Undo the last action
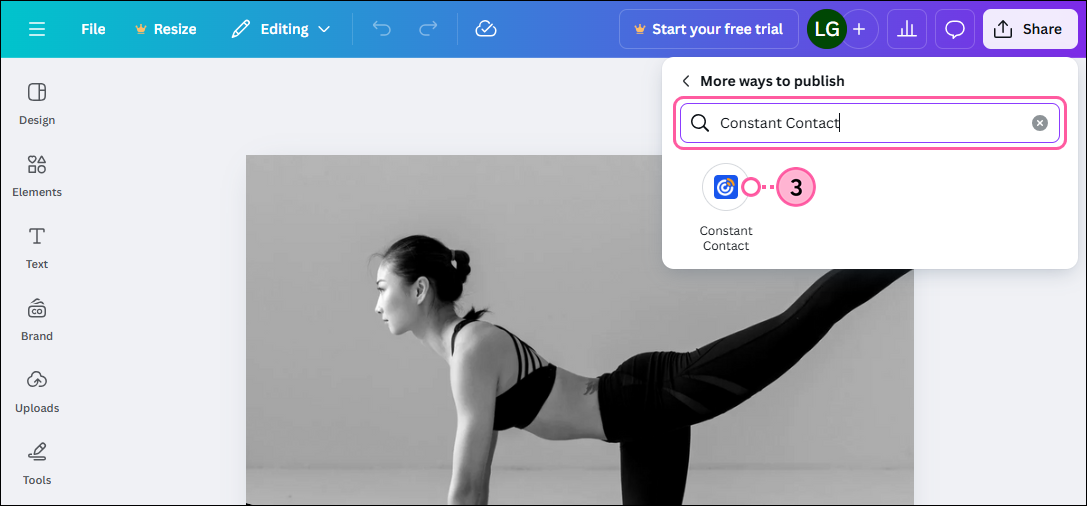This screenshot has height=506, width=1087. (x=382, y=29)
